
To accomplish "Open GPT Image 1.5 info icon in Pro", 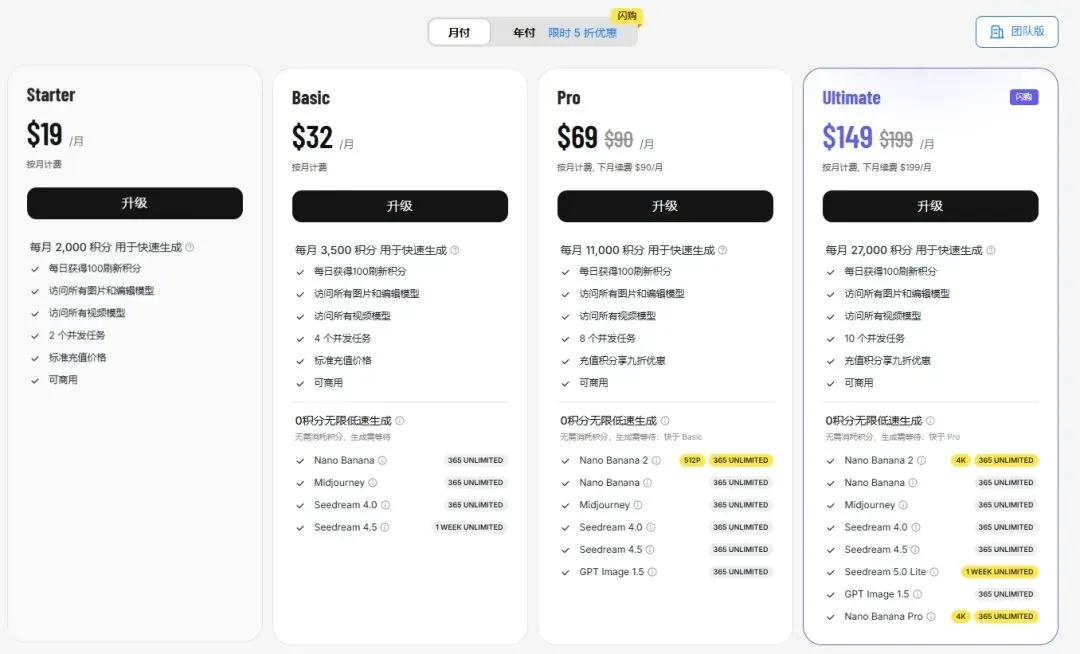I will point(652,572).
